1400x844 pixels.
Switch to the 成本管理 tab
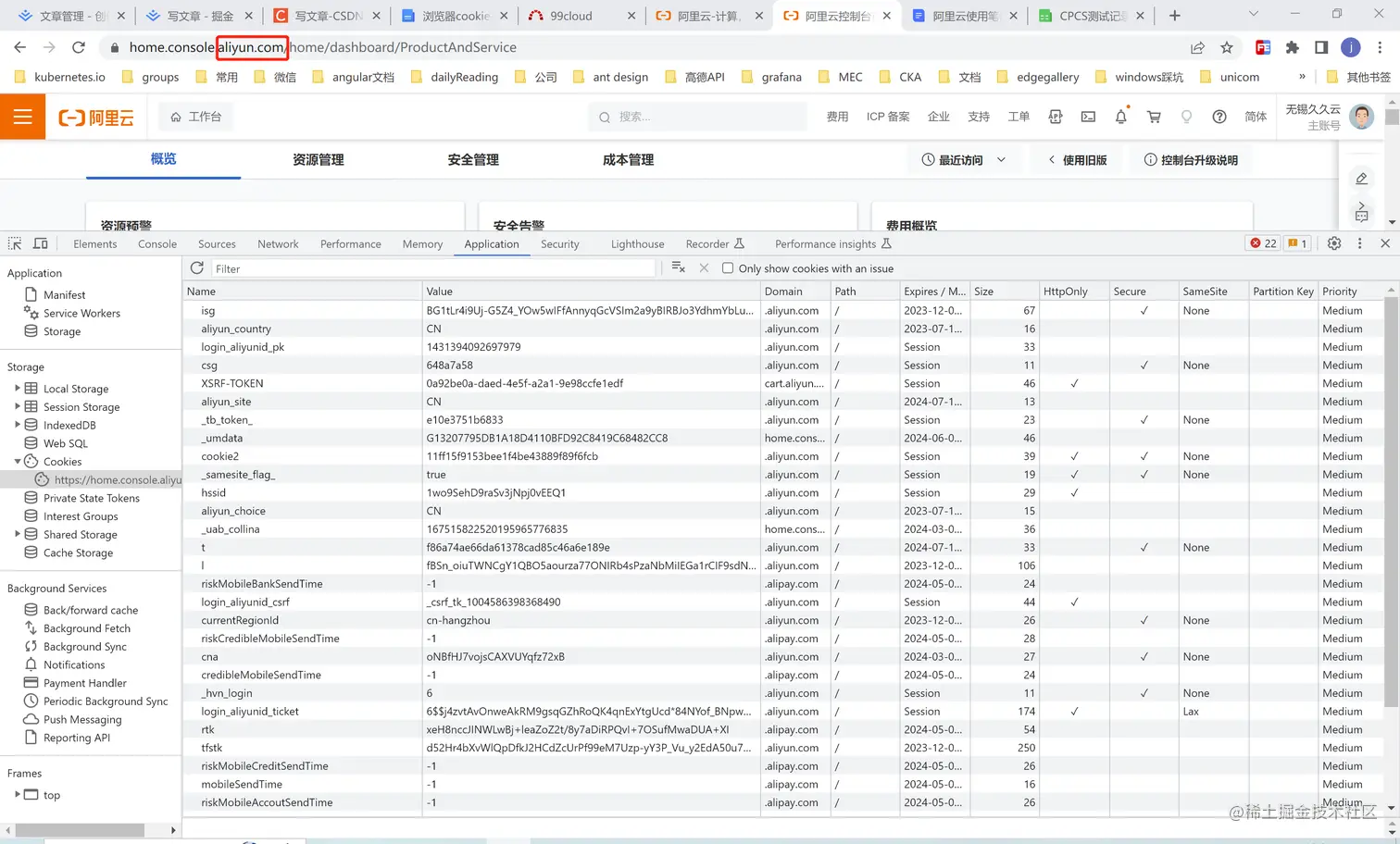[628, 160]
